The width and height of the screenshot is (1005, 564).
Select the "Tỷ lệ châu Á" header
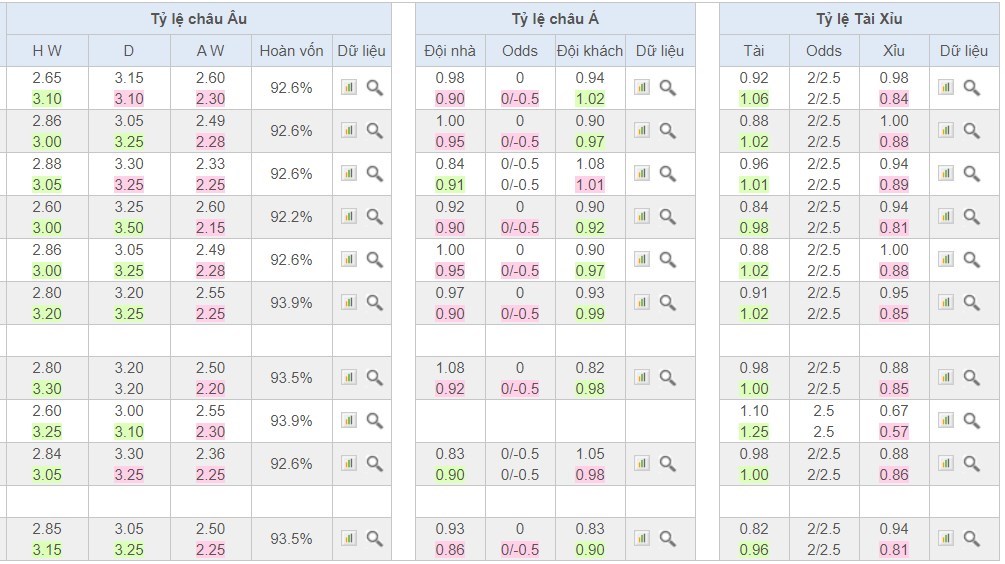[x=555, y=19]
